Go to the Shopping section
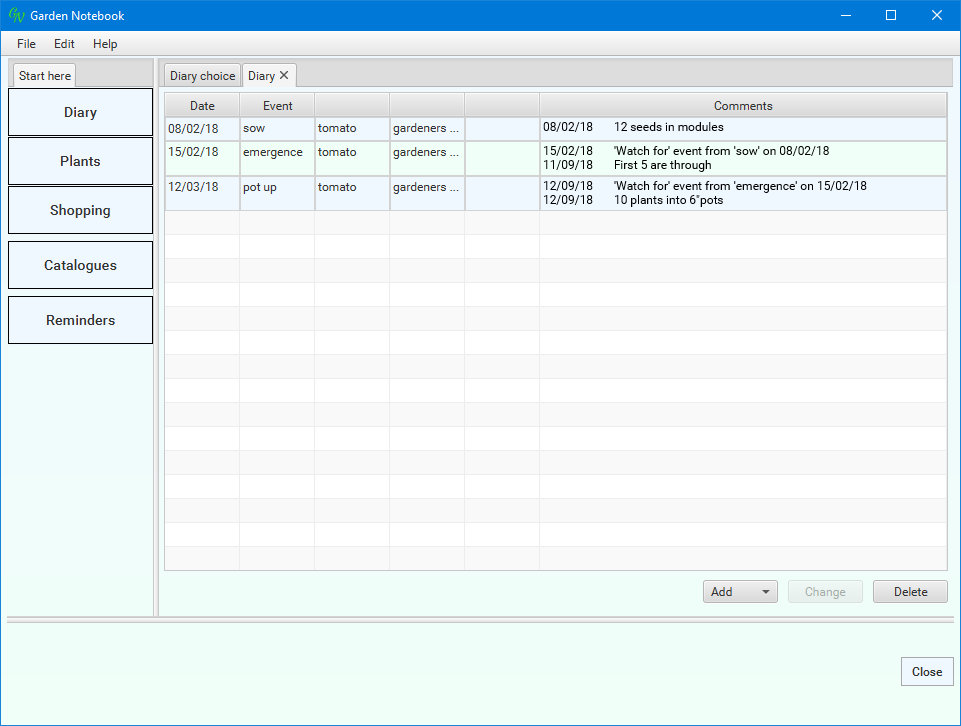Image resolution: width=961 pixels, height=726 pixels. [x=80, y=210]
